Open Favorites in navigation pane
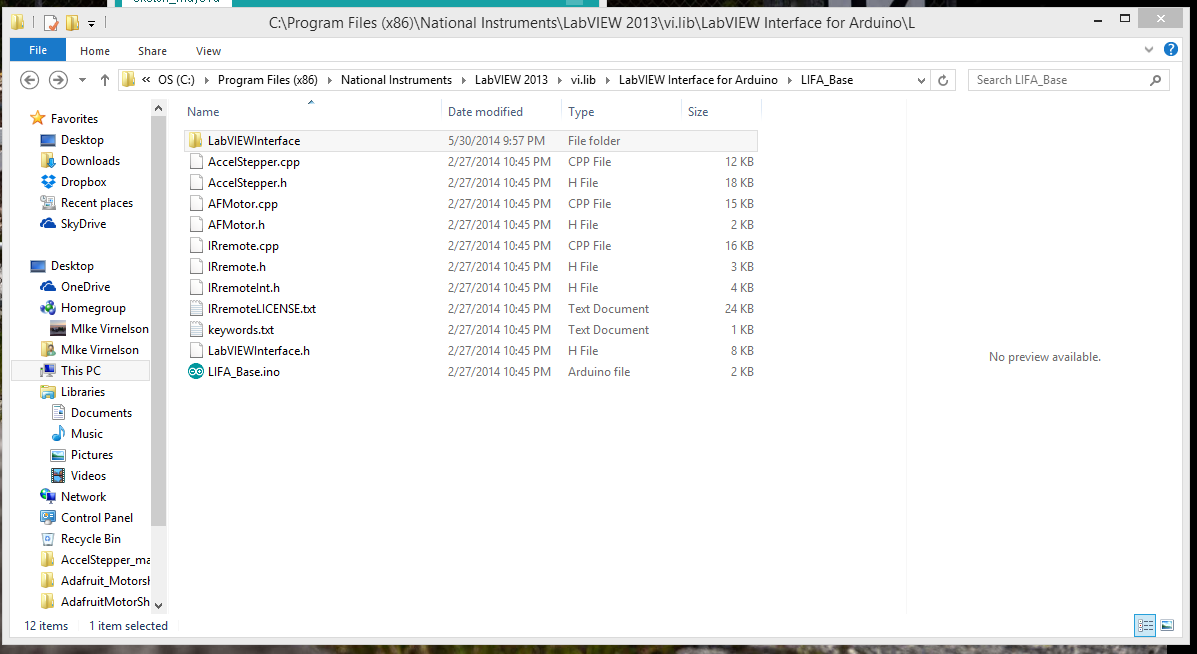The width and height of the screenshot is (1197, 654). [74, 118]
